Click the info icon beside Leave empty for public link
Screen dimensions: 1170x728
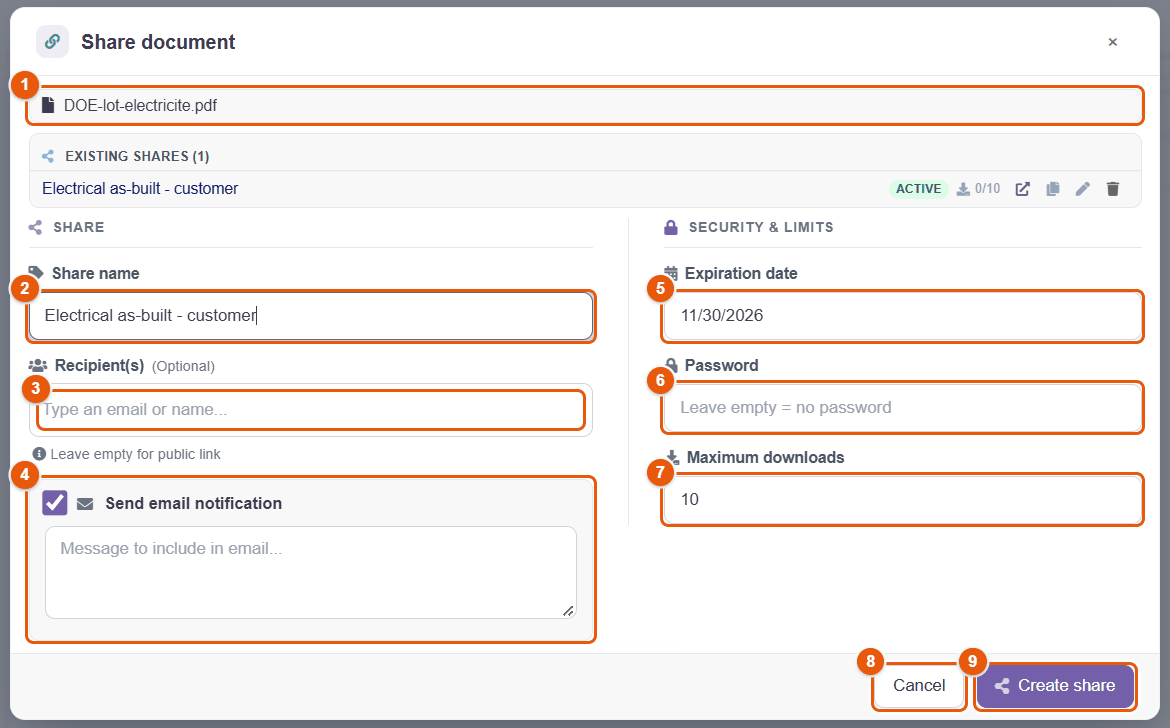click(x=40, y=454)
